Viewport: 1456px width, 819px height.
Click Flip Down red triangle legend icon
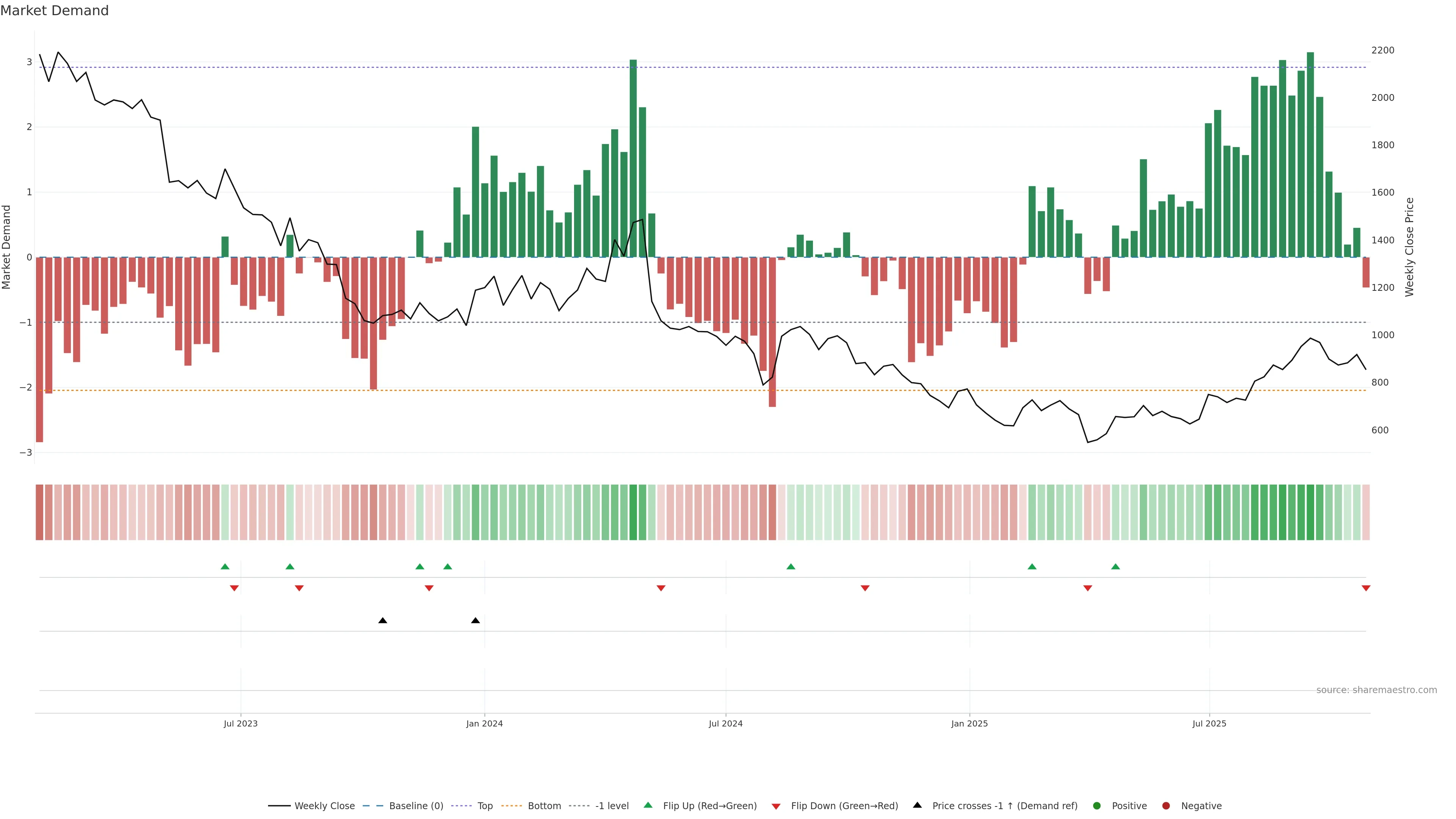pyautogui.click(x=776, y=806)
